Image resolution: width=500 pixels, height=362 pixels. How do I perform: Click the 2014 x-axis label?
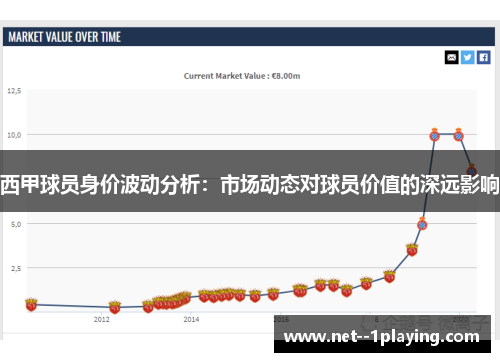[x=191, y=319]
